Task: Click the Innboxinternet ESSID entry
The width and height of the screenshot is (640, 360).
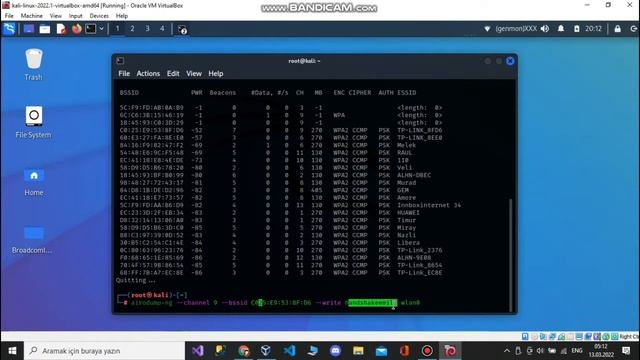Action: (x=429, y=205)
